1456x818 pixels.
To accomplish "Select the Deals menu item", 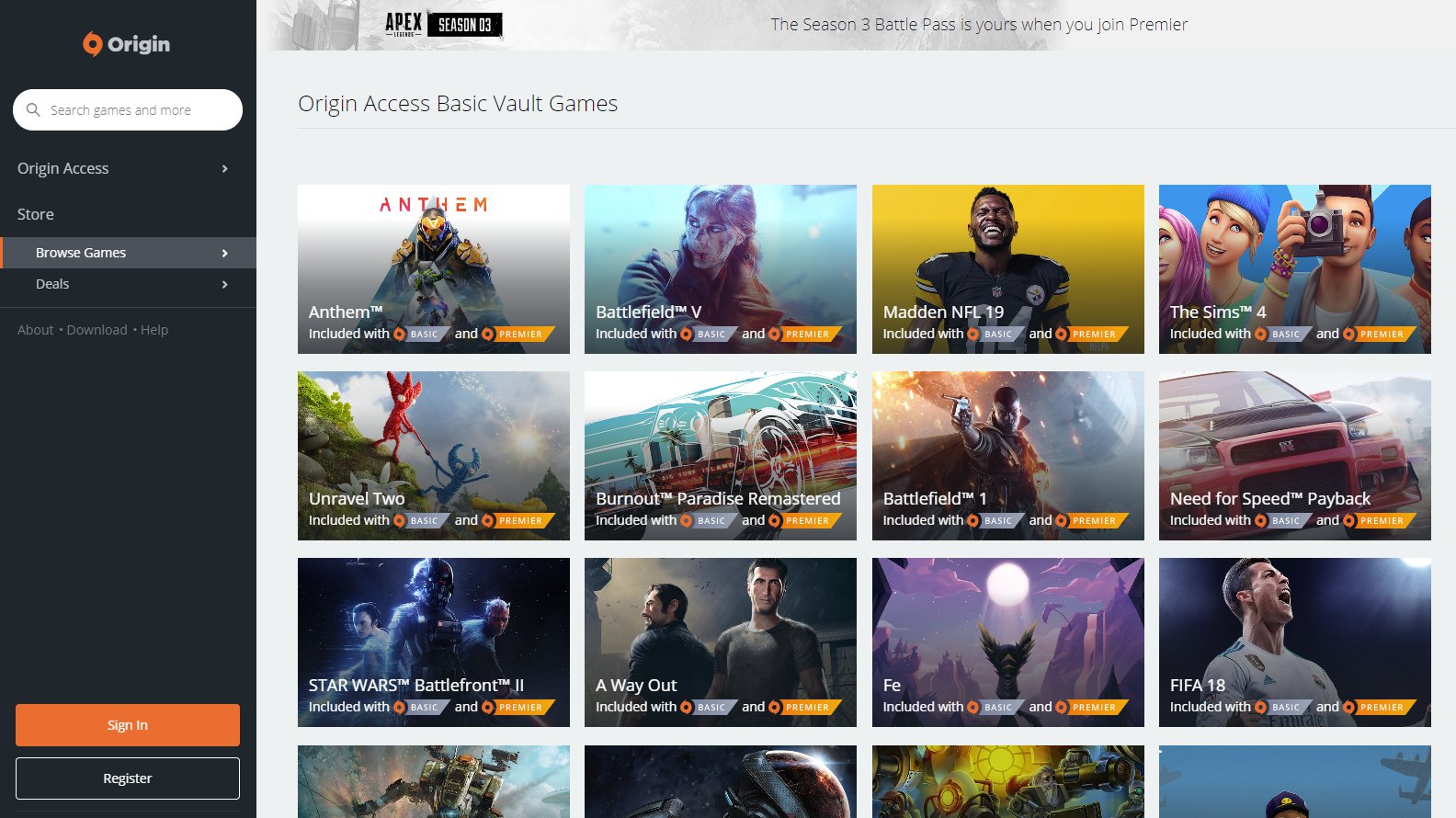I will pyautogui.click(x=52, y=284).
